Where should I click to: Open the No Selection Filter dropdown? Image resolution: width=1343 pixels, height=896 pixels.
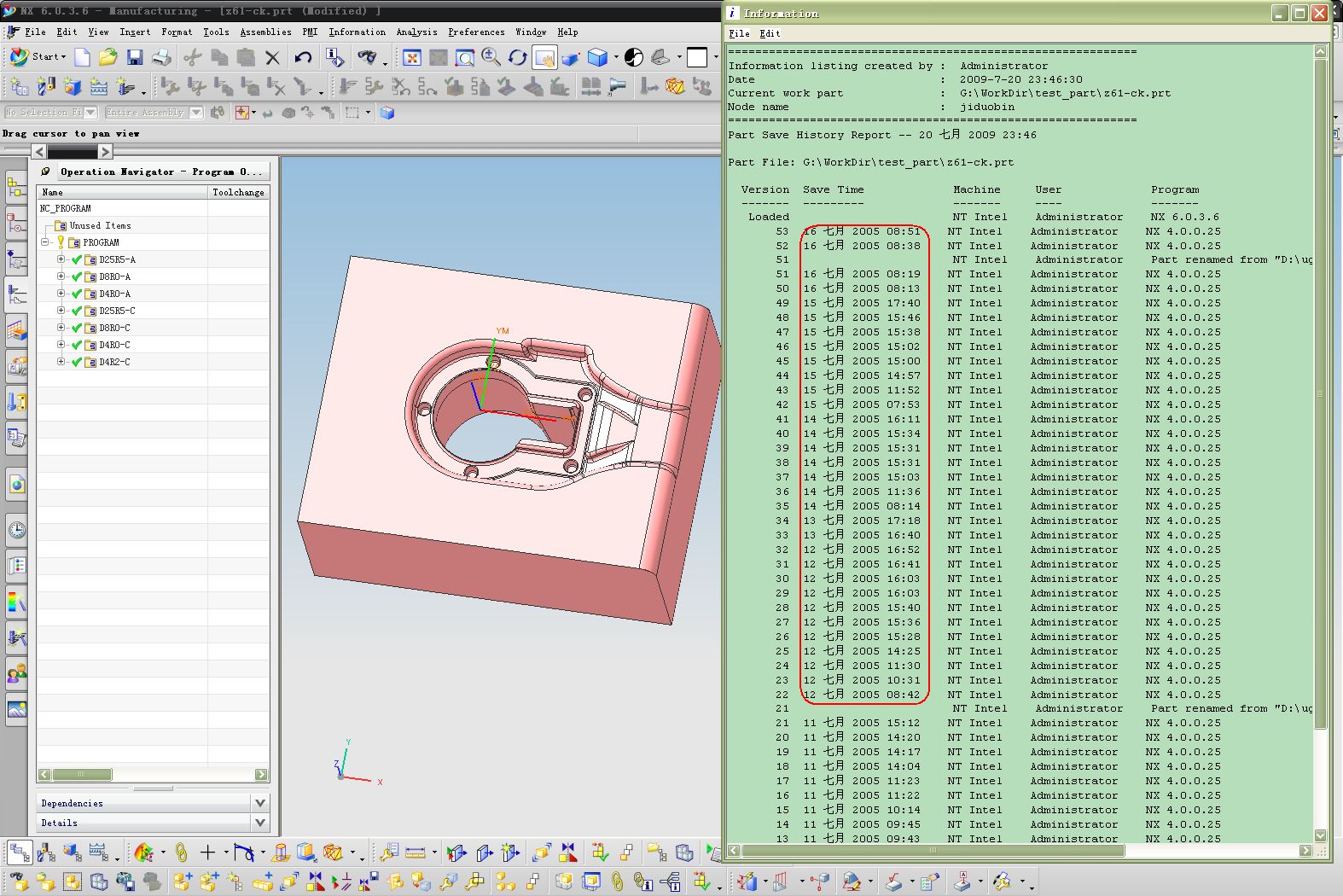[90, 113]
